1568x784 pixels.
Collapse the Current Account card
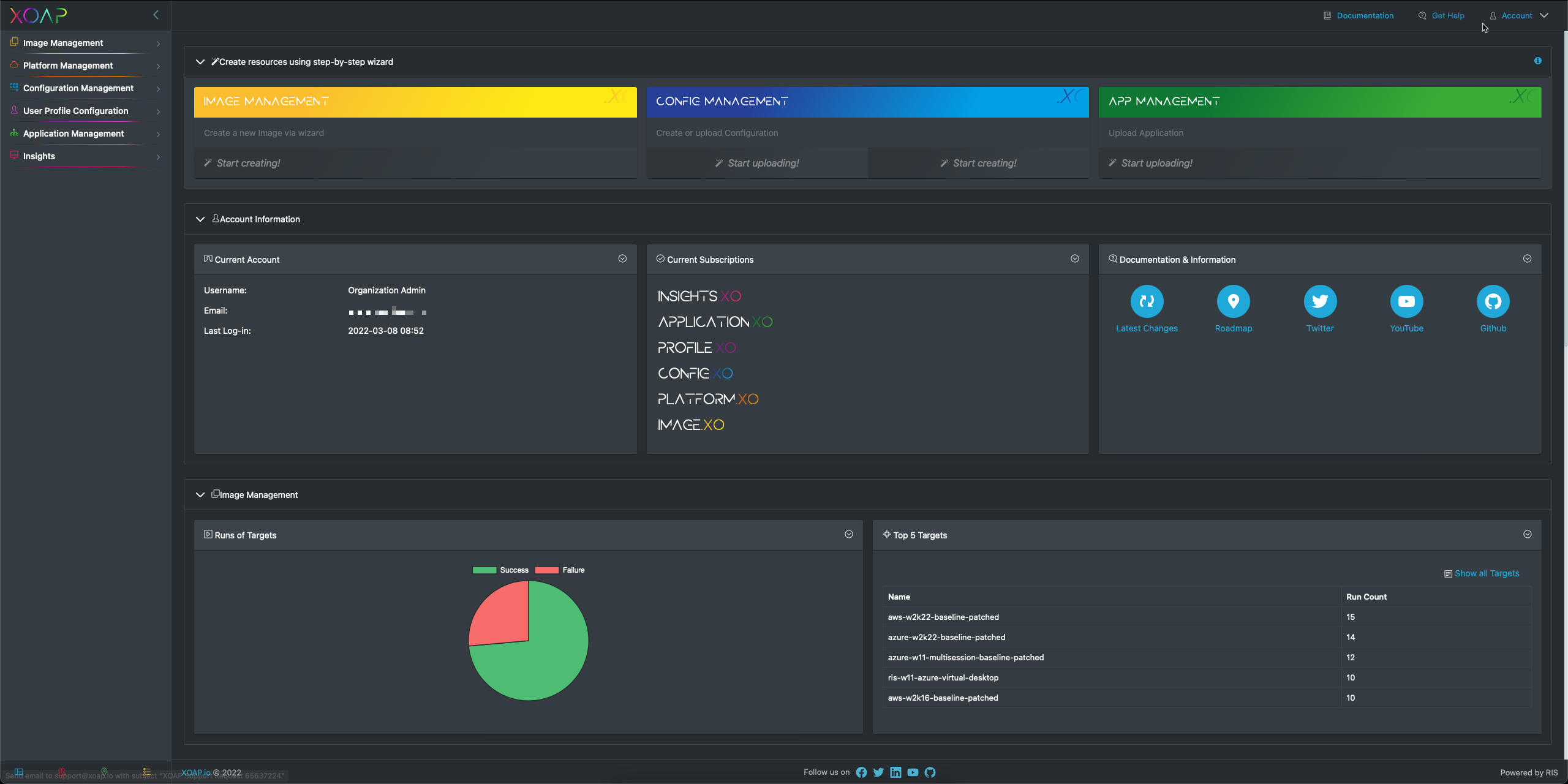[x=622, y=258]
